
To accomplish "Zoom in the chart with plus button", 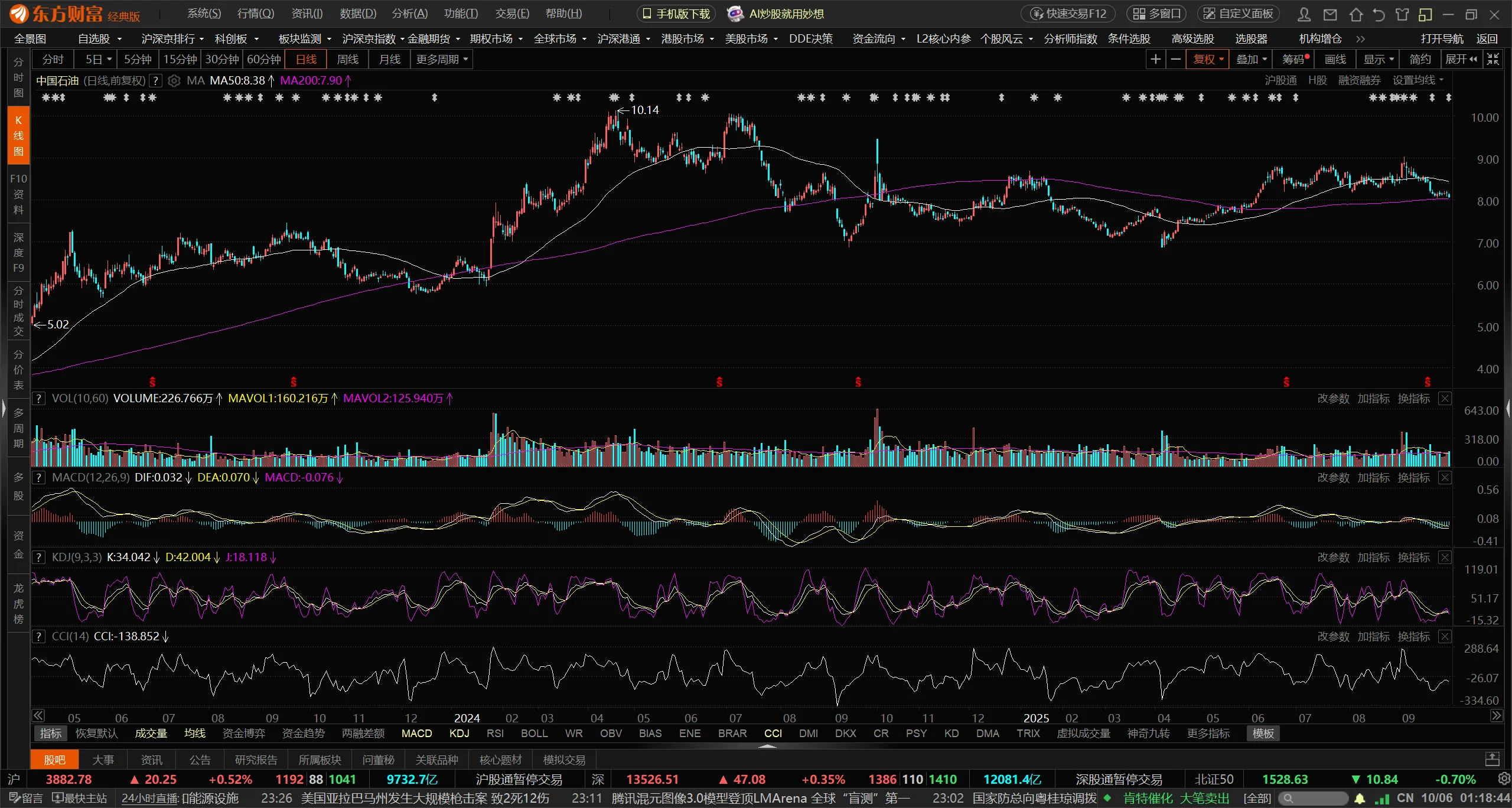I will click(x=1156, y=59).
